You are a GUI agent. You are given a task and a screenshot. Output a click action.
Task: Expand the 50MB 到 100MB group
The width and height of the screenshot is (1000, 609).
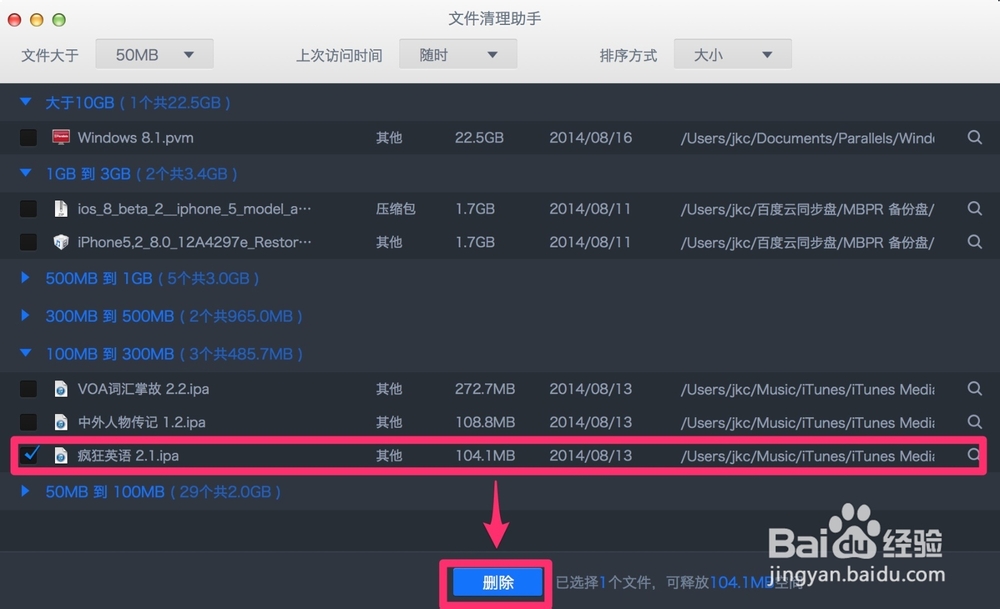click(25, 491)
